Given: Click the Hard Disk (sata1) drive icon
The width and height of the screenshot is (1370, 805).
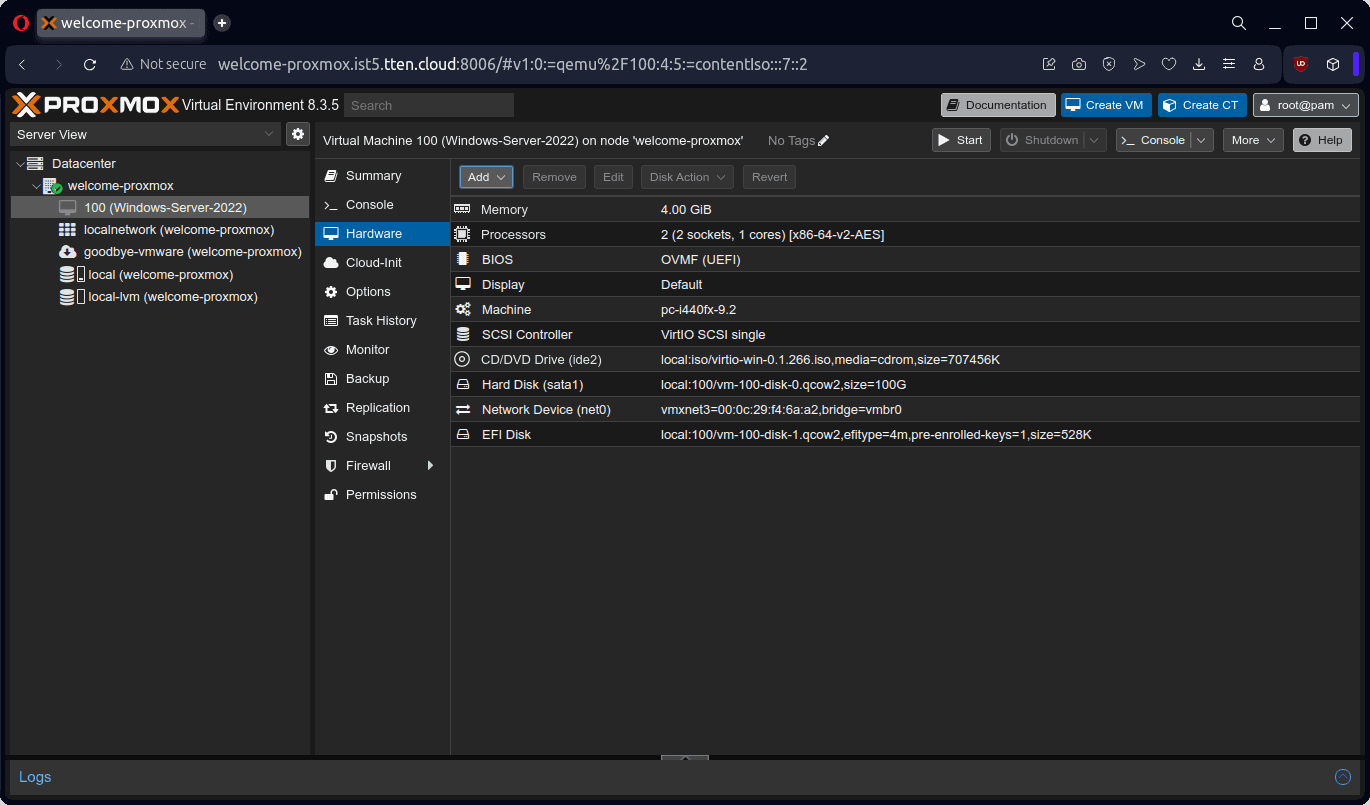Looking at the screenshot, I should (x=462, y=384).
